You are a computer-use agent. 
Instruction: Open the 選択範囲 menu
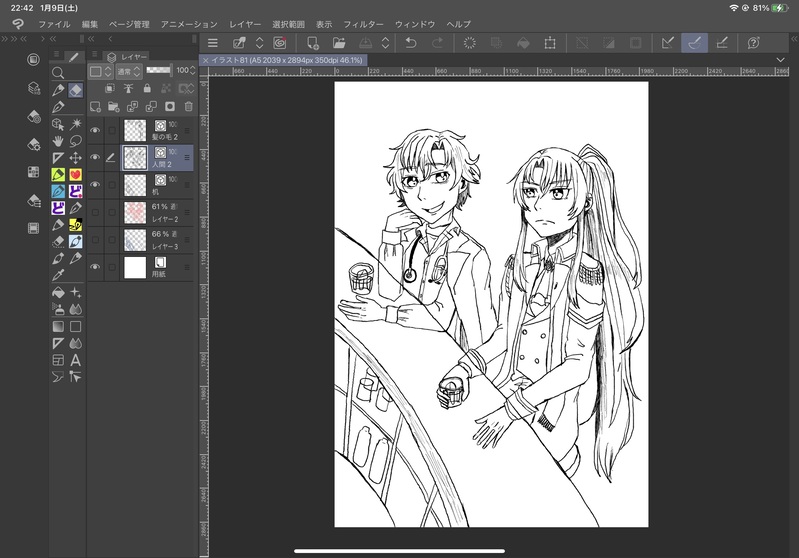click(x=288, y=24)
